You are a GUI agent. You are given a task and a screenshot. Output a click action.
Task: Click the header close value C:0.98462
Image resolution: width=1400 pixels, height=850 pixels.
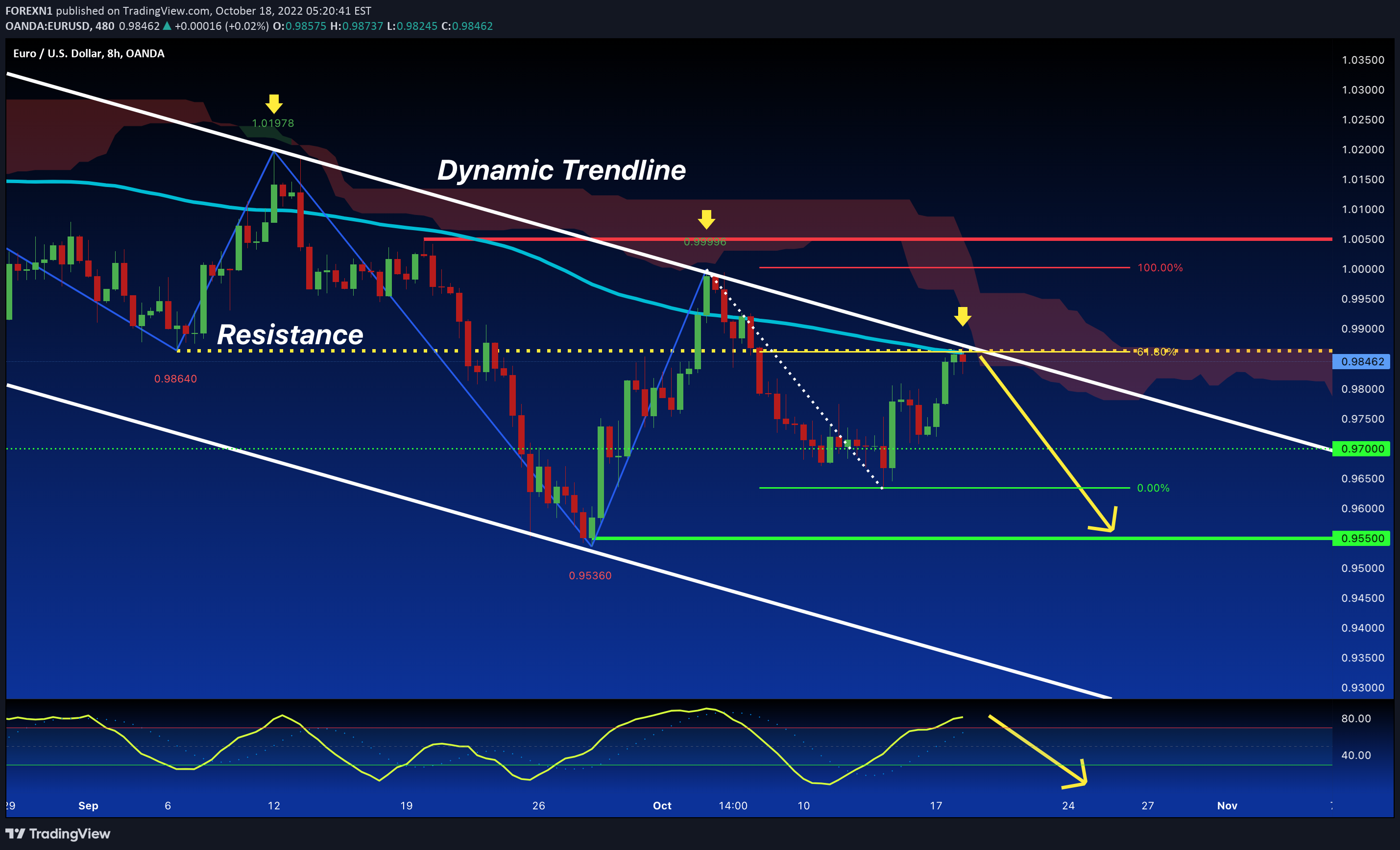point(467,26)
